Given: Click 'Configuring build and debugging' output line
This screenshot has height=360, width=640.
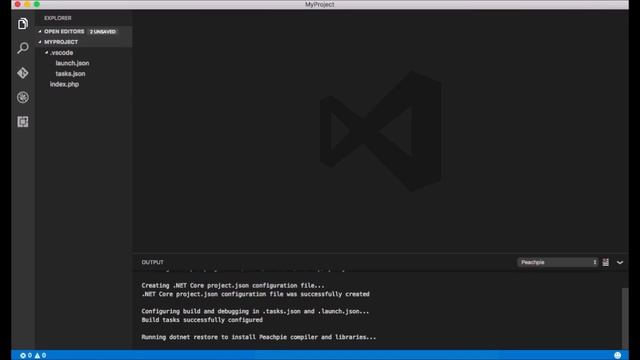Looking at the screenshot, I should click(255, 311).
